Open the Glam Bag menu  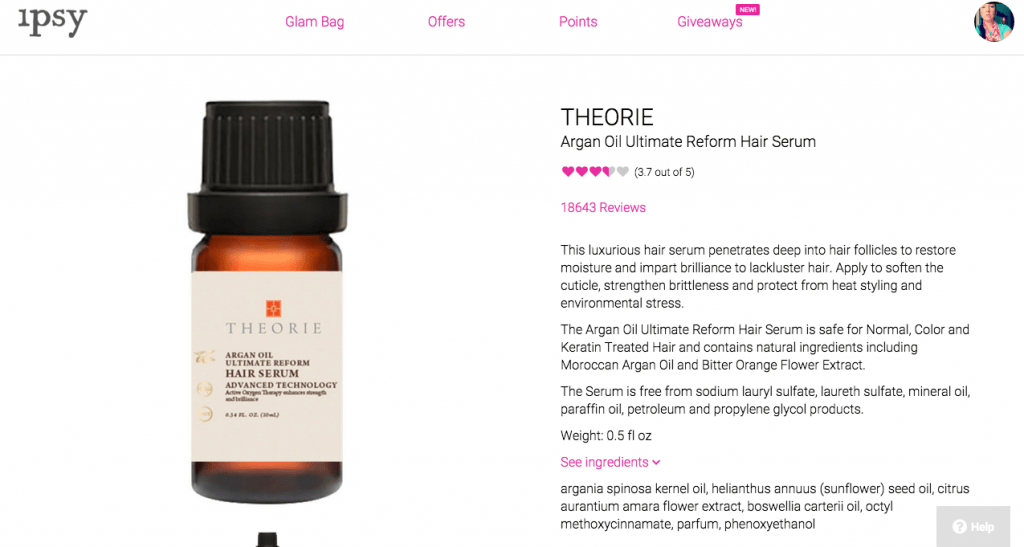tap(314, 22)
